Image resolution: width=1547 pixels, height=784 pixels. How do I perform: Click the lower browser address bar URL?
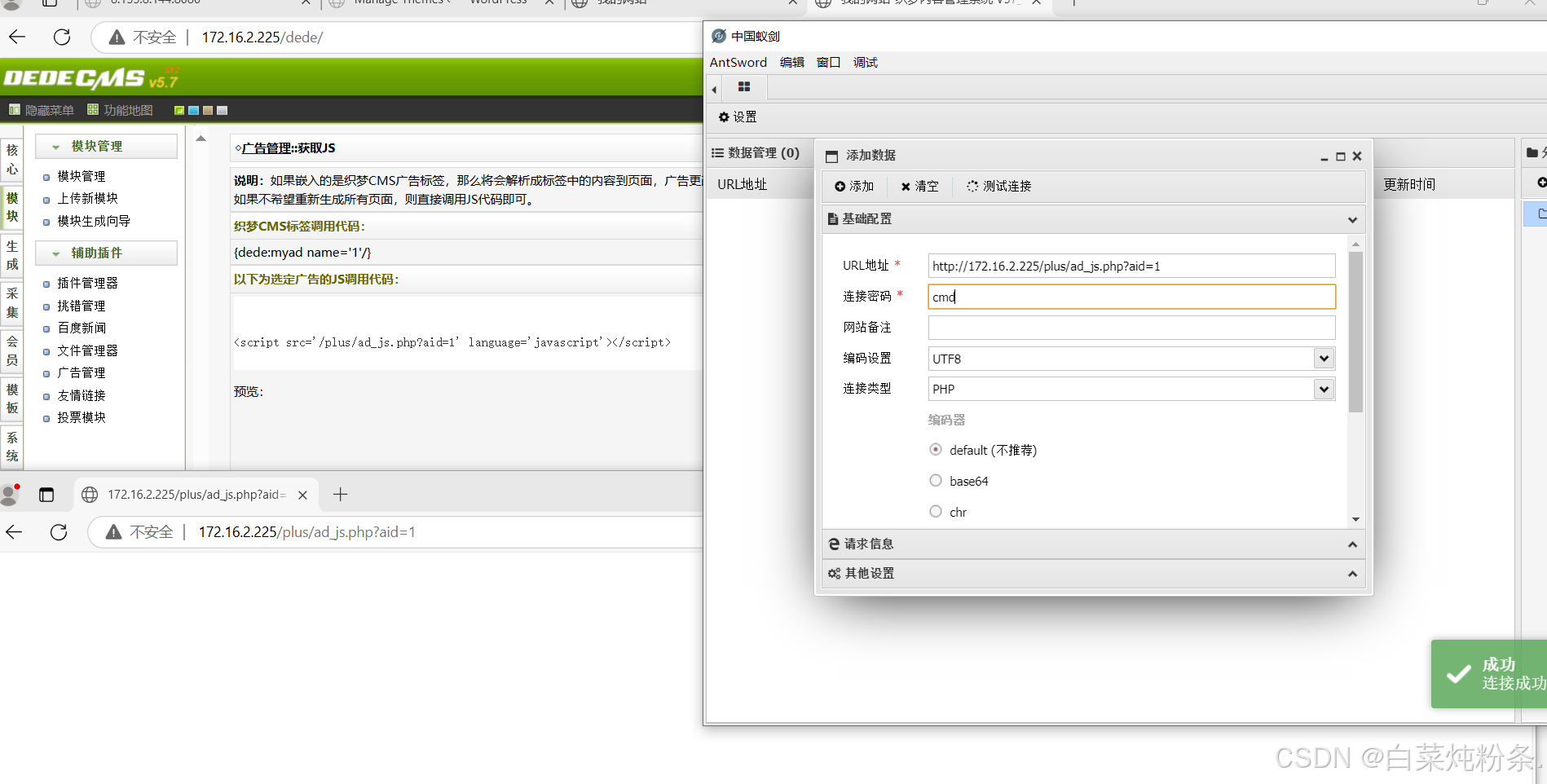(307, 532)
